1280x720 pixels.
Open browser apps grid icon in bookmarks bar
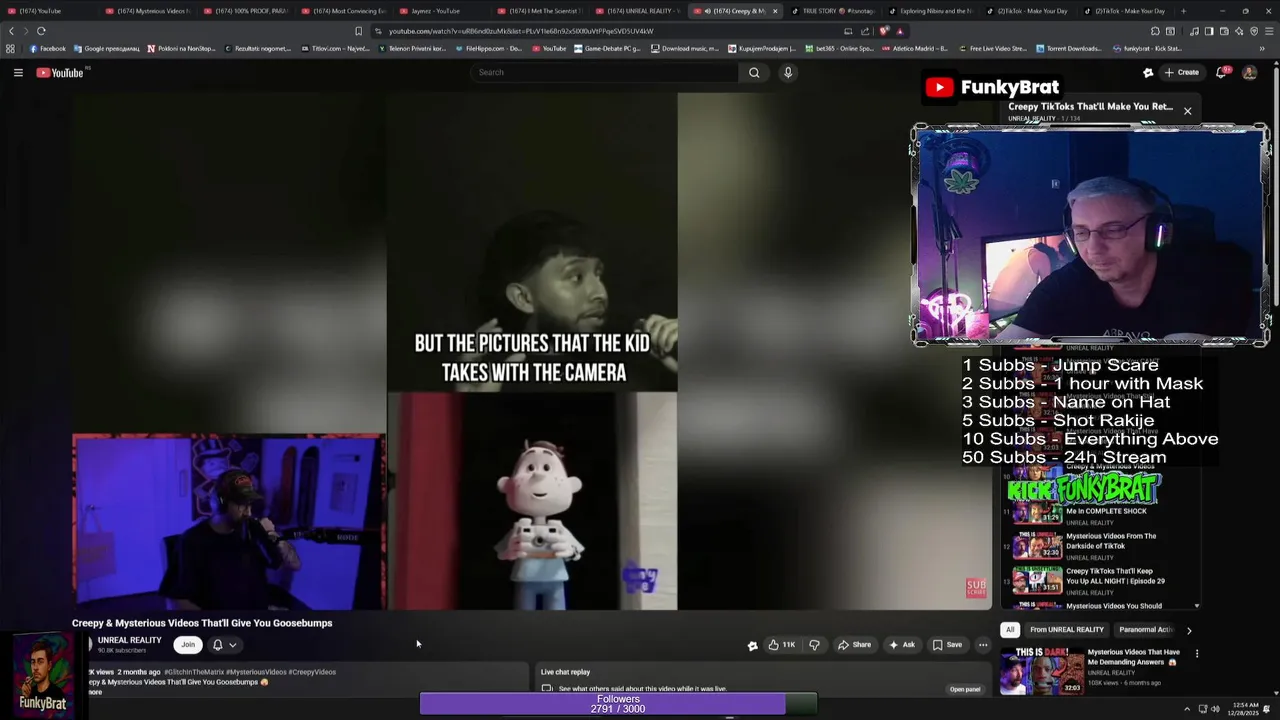[x=11, y=48]
